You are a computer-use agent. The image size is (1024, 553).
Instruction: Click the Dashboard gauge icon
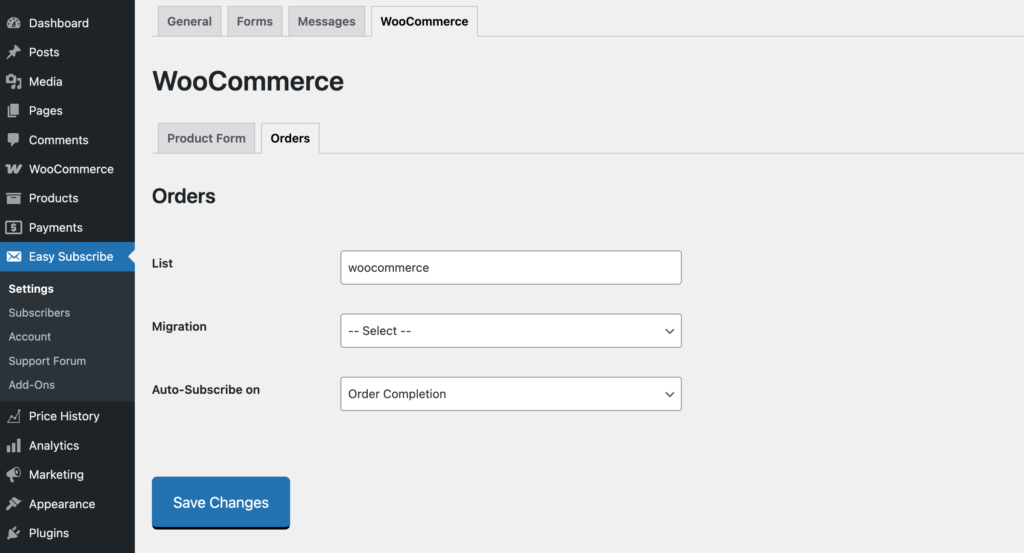14,23
